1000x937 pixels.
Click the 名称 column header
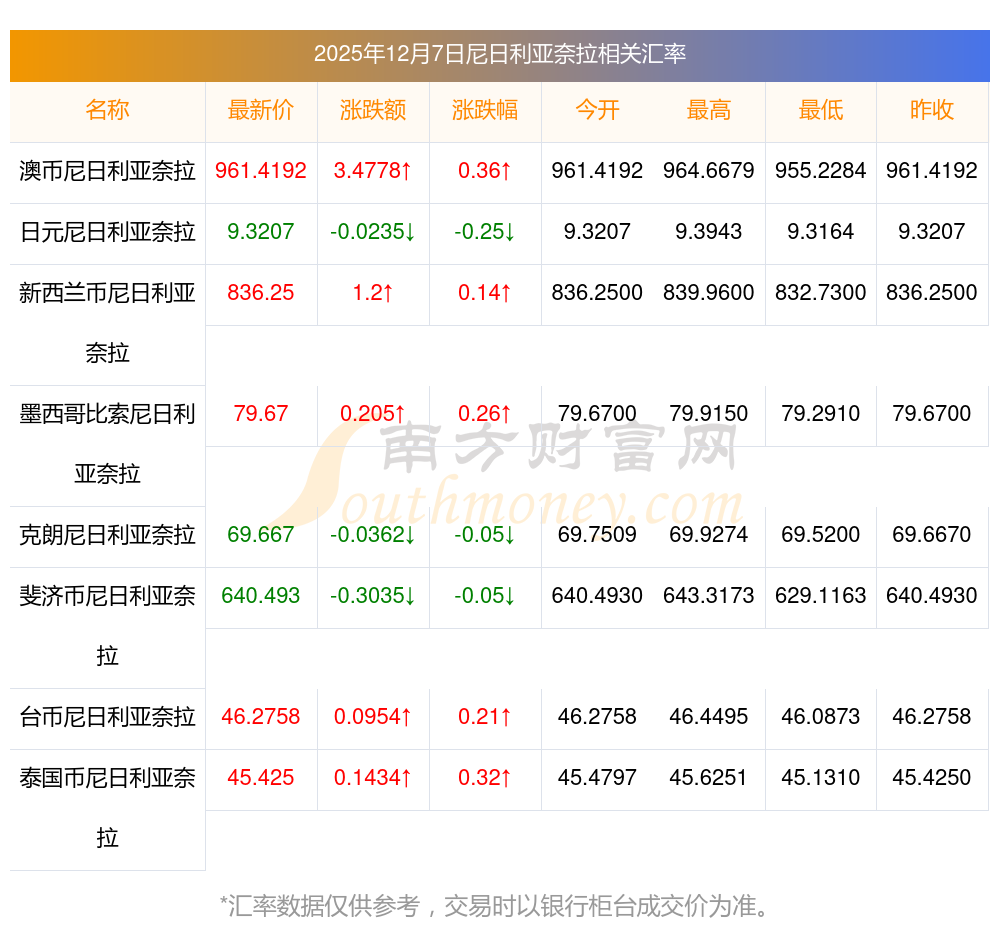click(x=107, y=111)
